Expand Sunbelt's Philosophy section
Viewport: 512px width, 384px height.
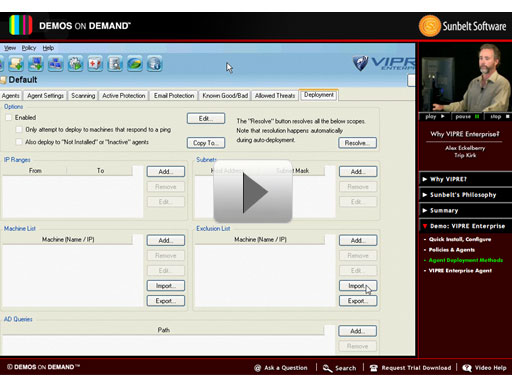click(x=465, y=195)
